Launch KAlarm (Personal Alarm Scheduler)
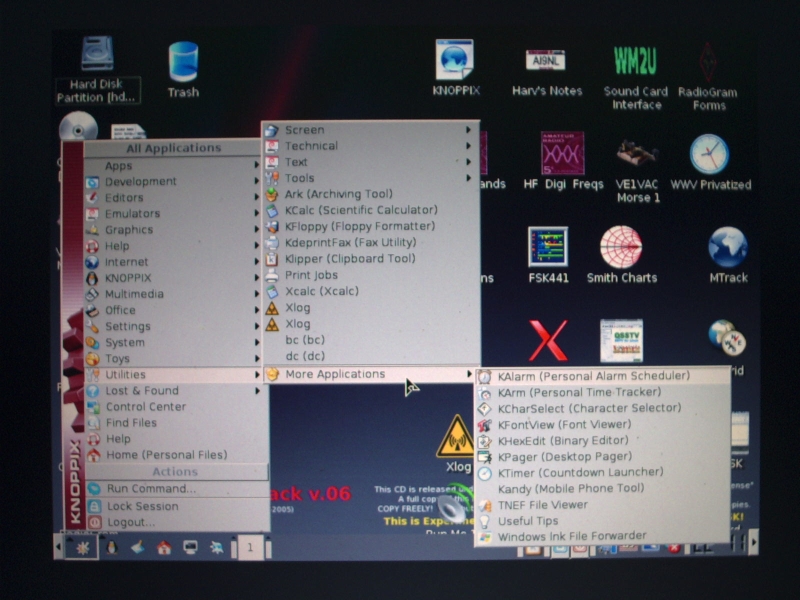 [602, 376]
